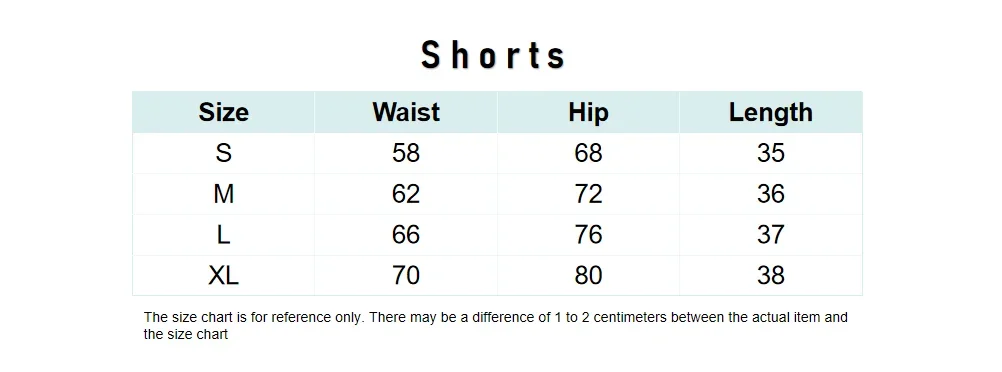
Task: Click length value 35
Action: click(771, 153)
